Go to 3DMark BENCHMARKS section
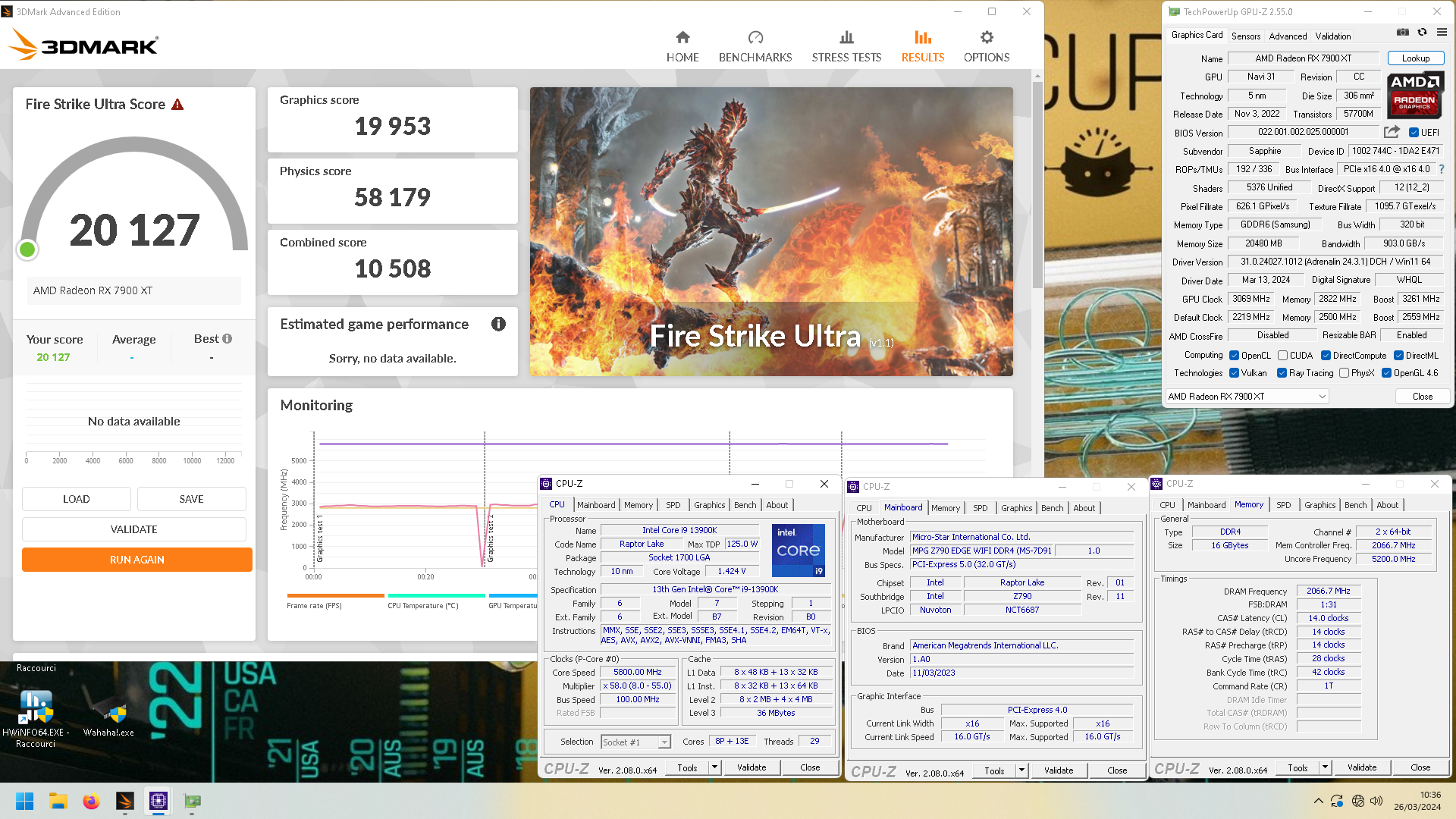 coord(755,47)
